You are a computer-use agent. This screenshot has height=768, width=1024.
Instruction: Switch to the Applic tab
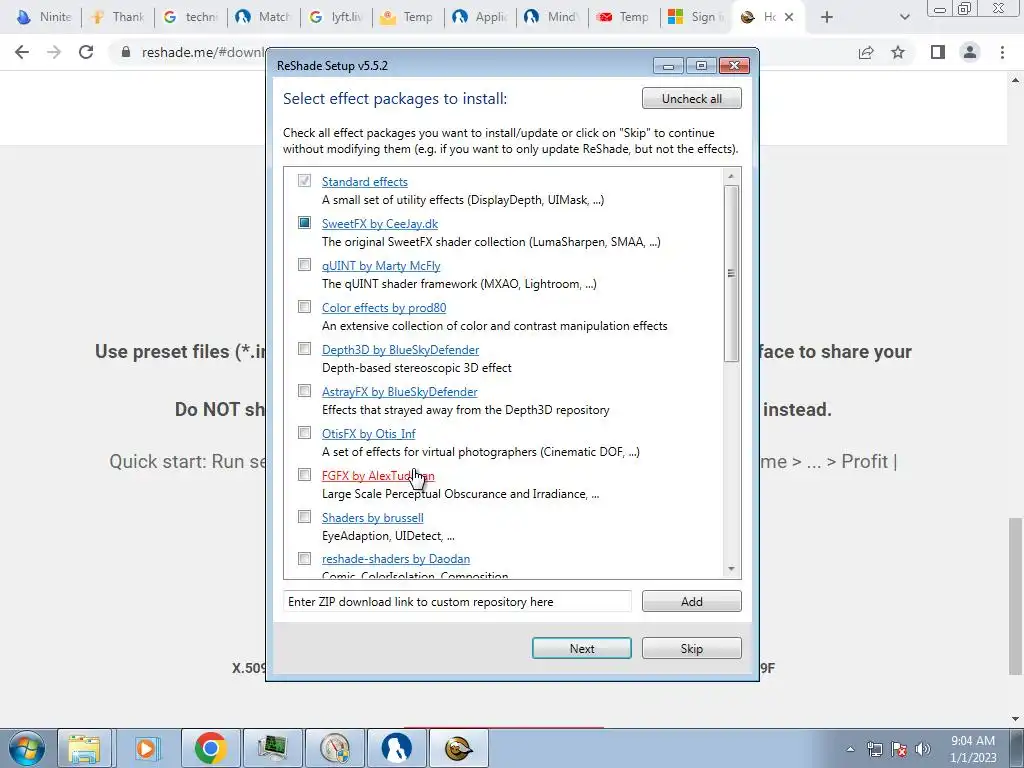pos(480,17)
